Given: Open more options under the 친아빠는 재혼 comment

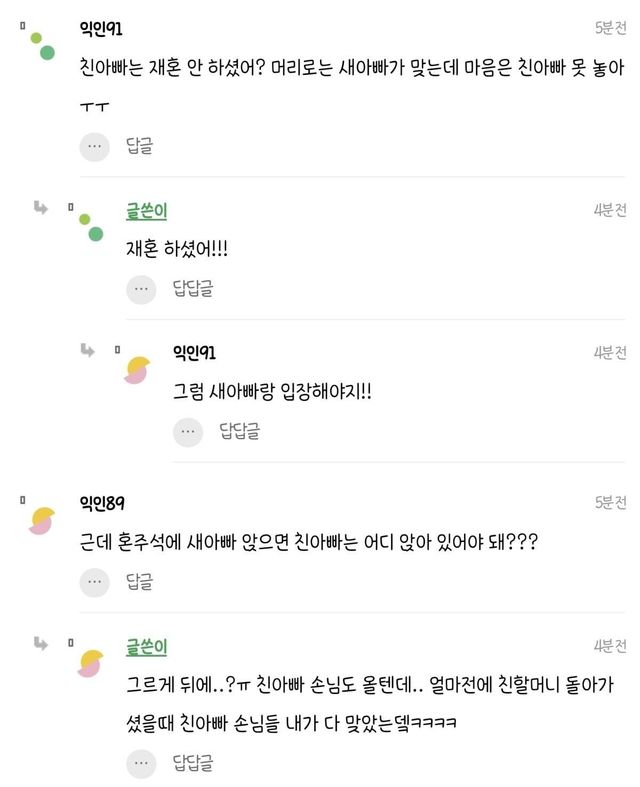Looking at the screenshot, I should pyautogui.click(x=94, y=146).
